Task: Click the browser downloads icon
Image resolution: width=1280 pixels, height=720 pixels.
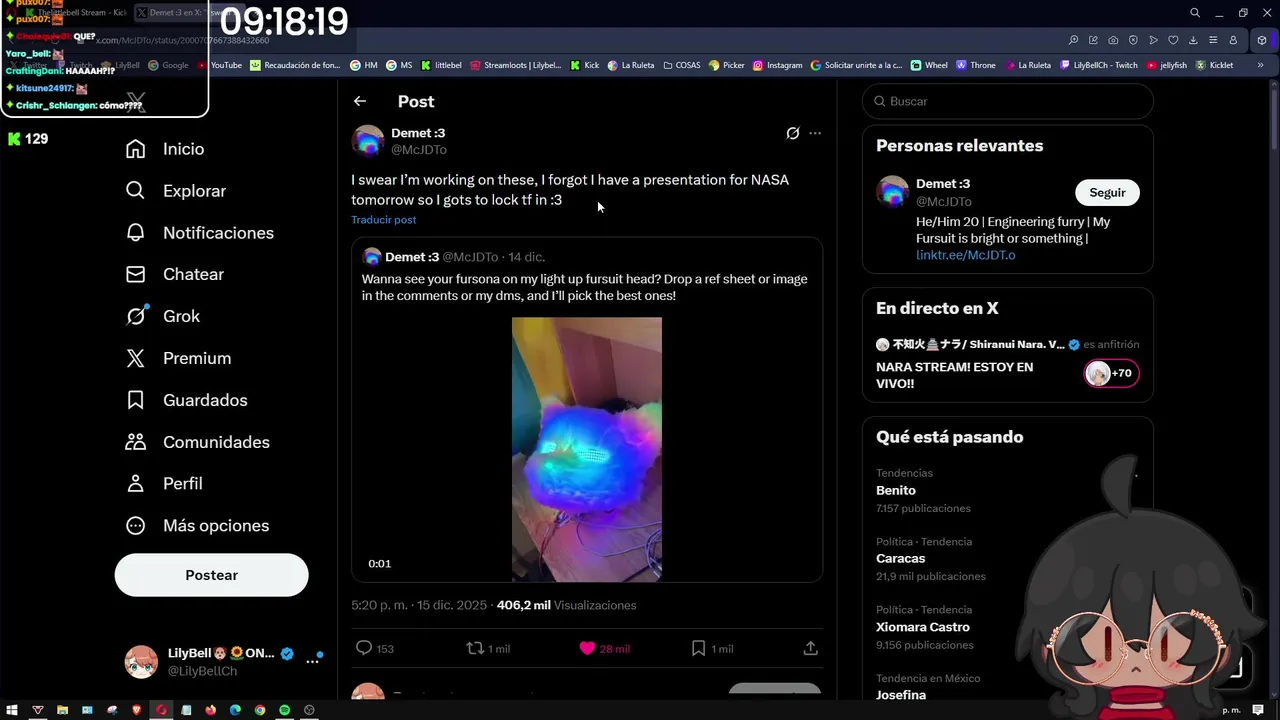Action: click(x=1193, y=40)
